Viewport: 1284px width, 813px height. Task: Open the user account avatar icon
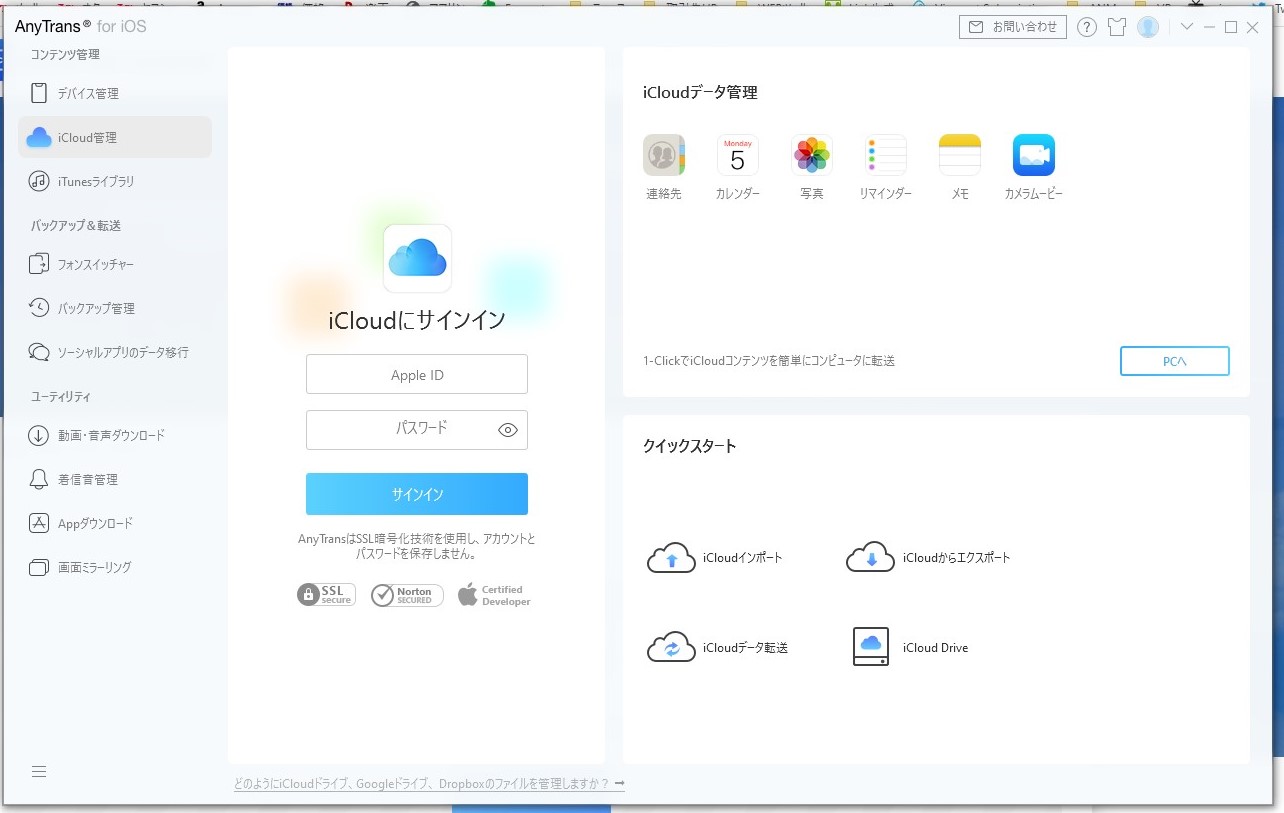point(1148,27)
